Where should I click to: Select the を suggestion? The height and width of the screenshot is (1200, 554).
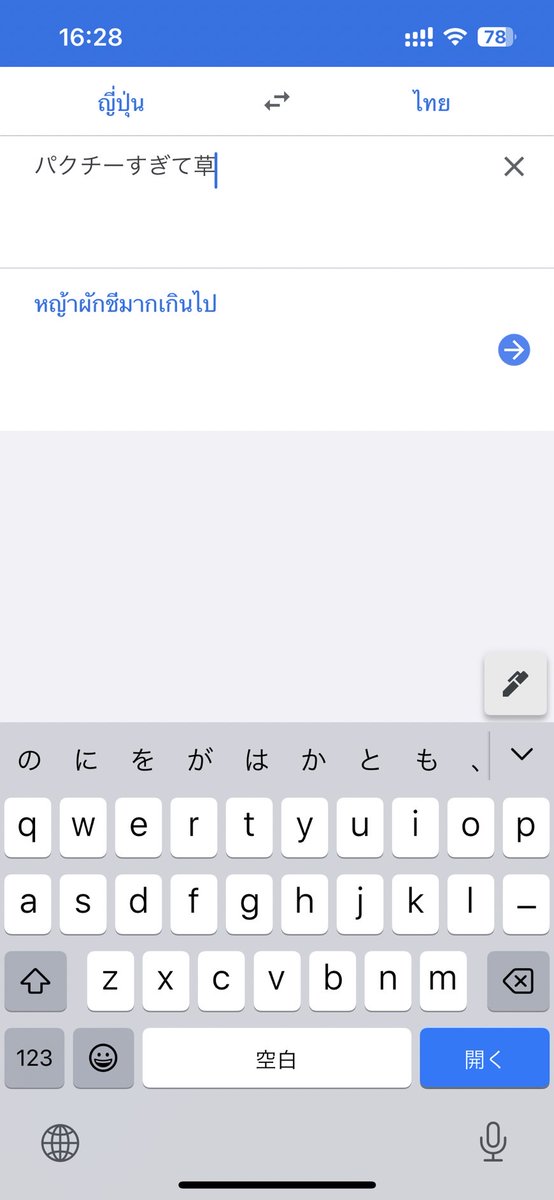click(143, 761)
